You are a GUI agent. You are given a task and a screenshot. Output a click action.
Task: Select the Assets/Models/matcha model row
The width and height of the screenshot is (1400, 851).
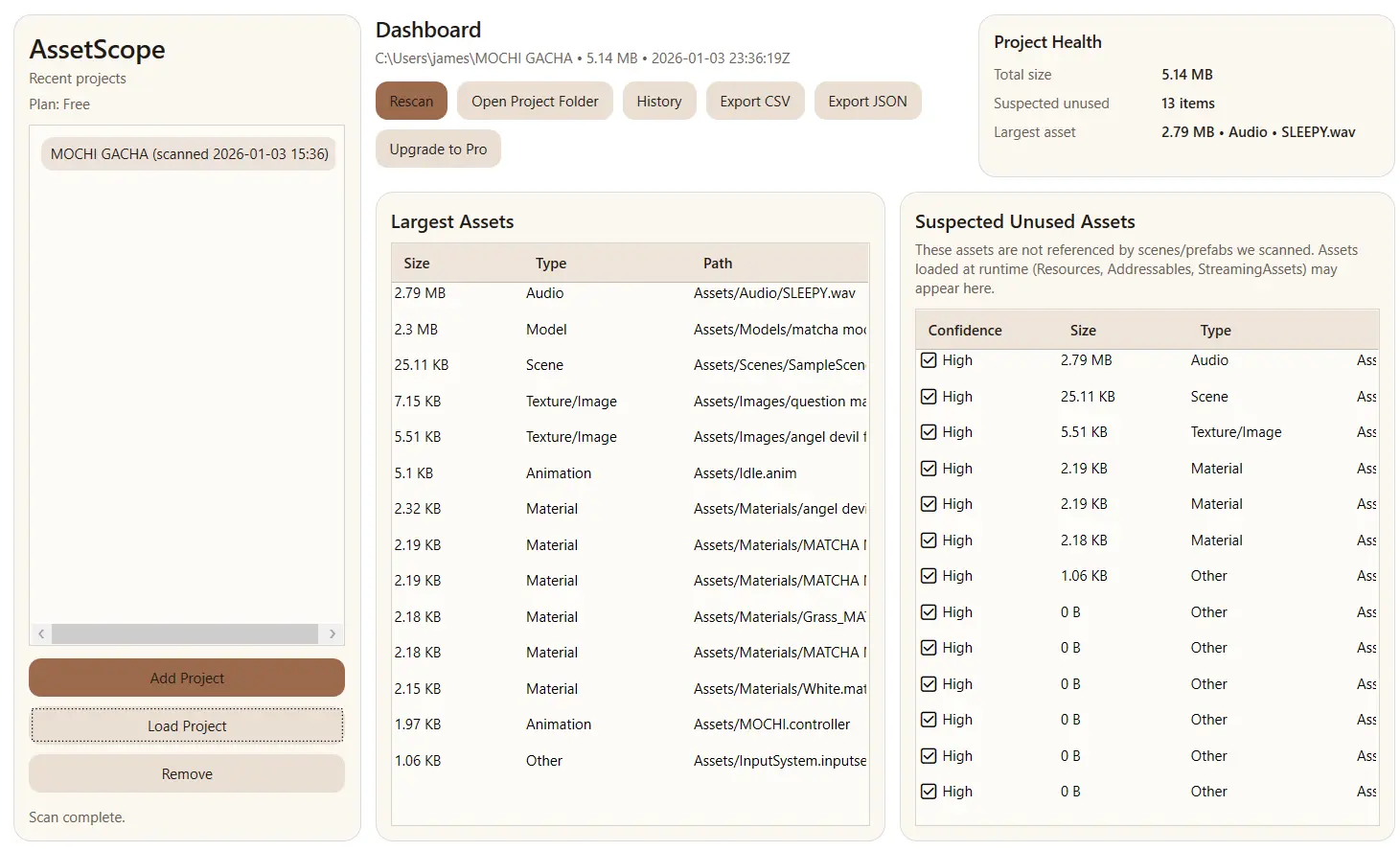[631, 330]
